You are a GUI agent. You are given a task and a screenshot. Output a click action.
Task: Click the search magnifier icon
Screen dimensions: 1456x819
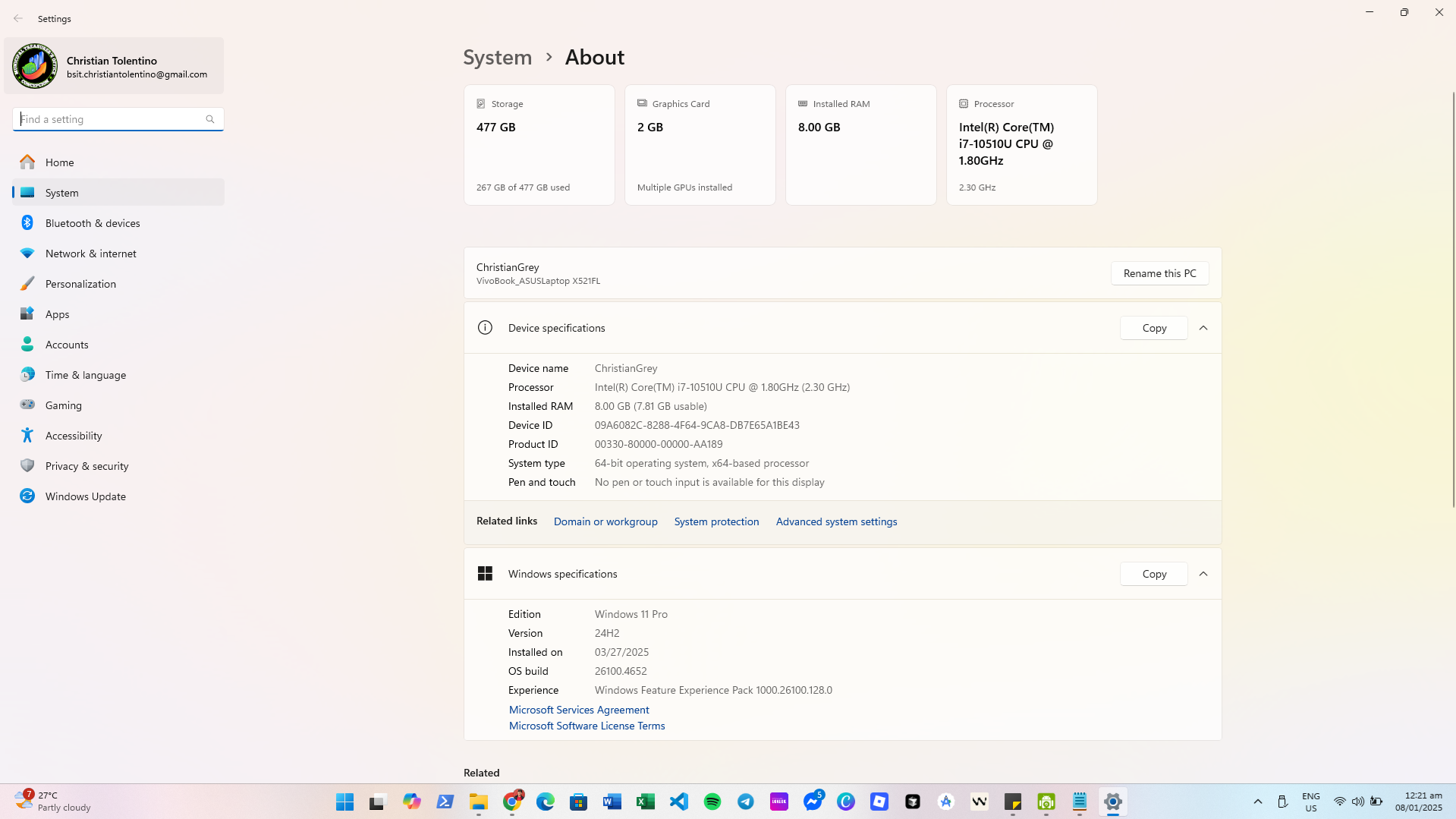coord(210,119)
